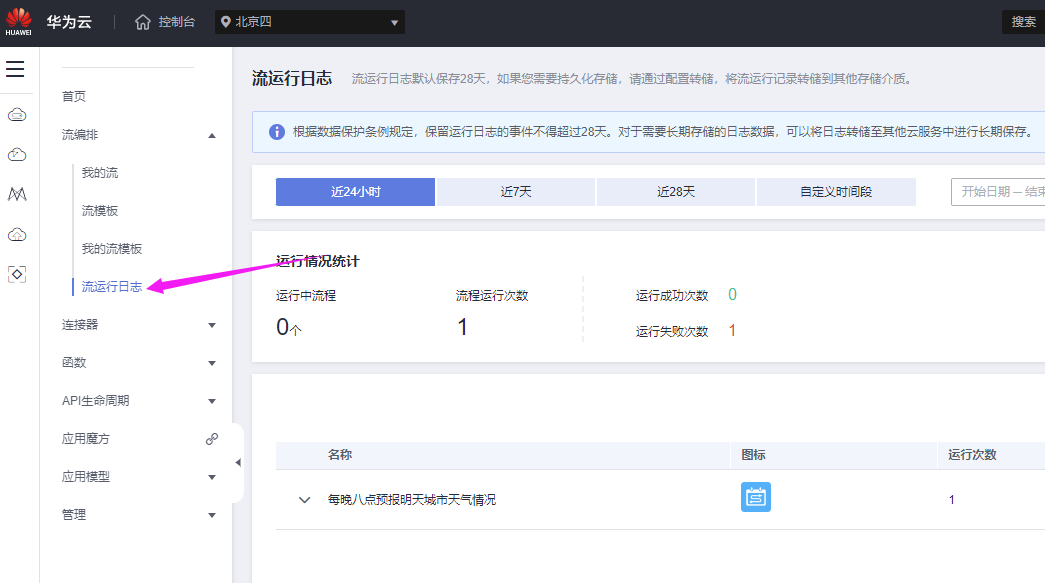Screen dimensions: 1045x583
Task: Click the M-shaped icon in the left rail
Action: tap(17, 194)
